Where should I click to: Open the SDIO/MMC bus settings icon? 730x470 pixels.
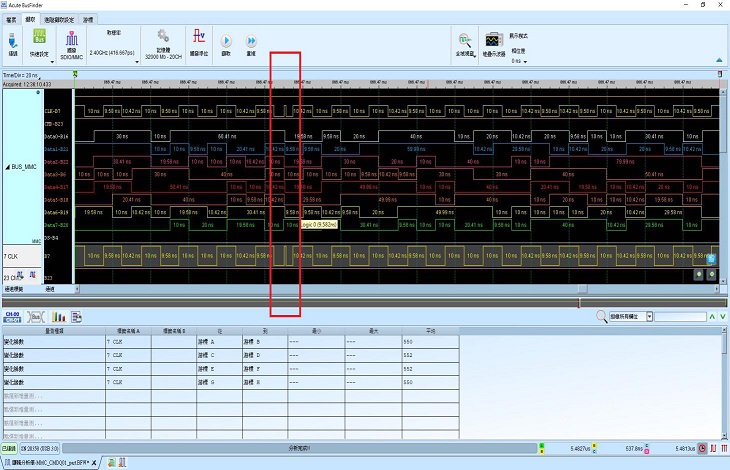tap(71, 37)
